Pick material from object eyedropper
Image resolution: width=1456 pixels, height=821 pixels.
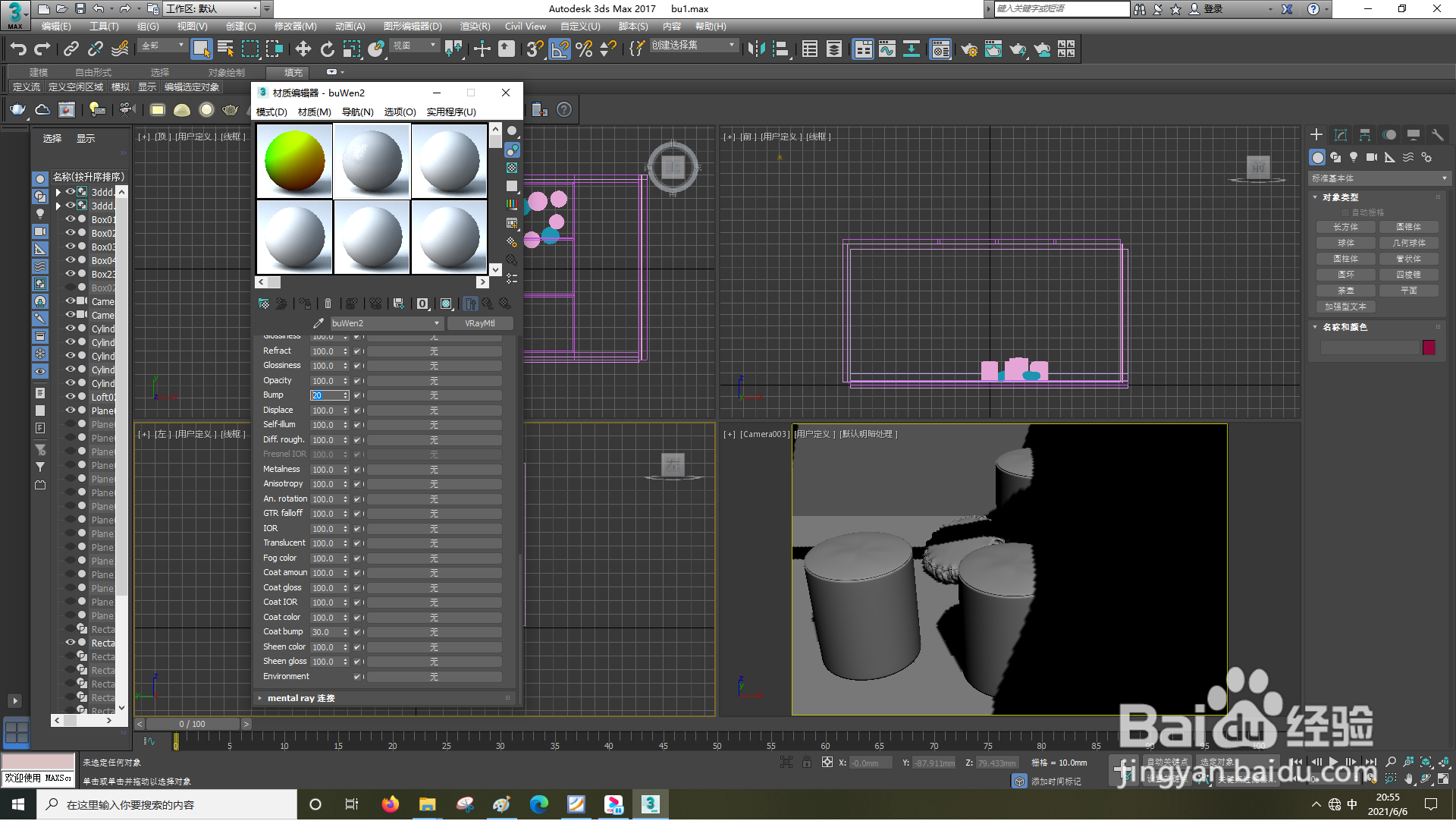318,323
